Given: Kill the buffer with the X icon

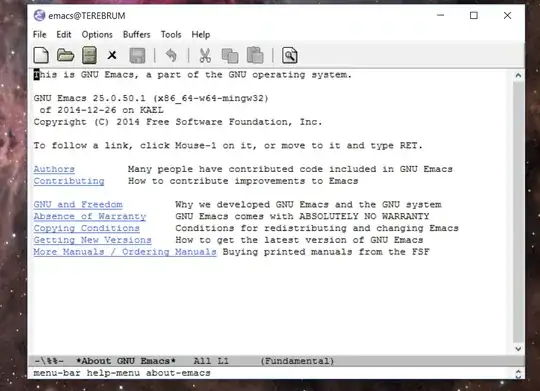Looking at the screenshot, I should click(112, 55).
